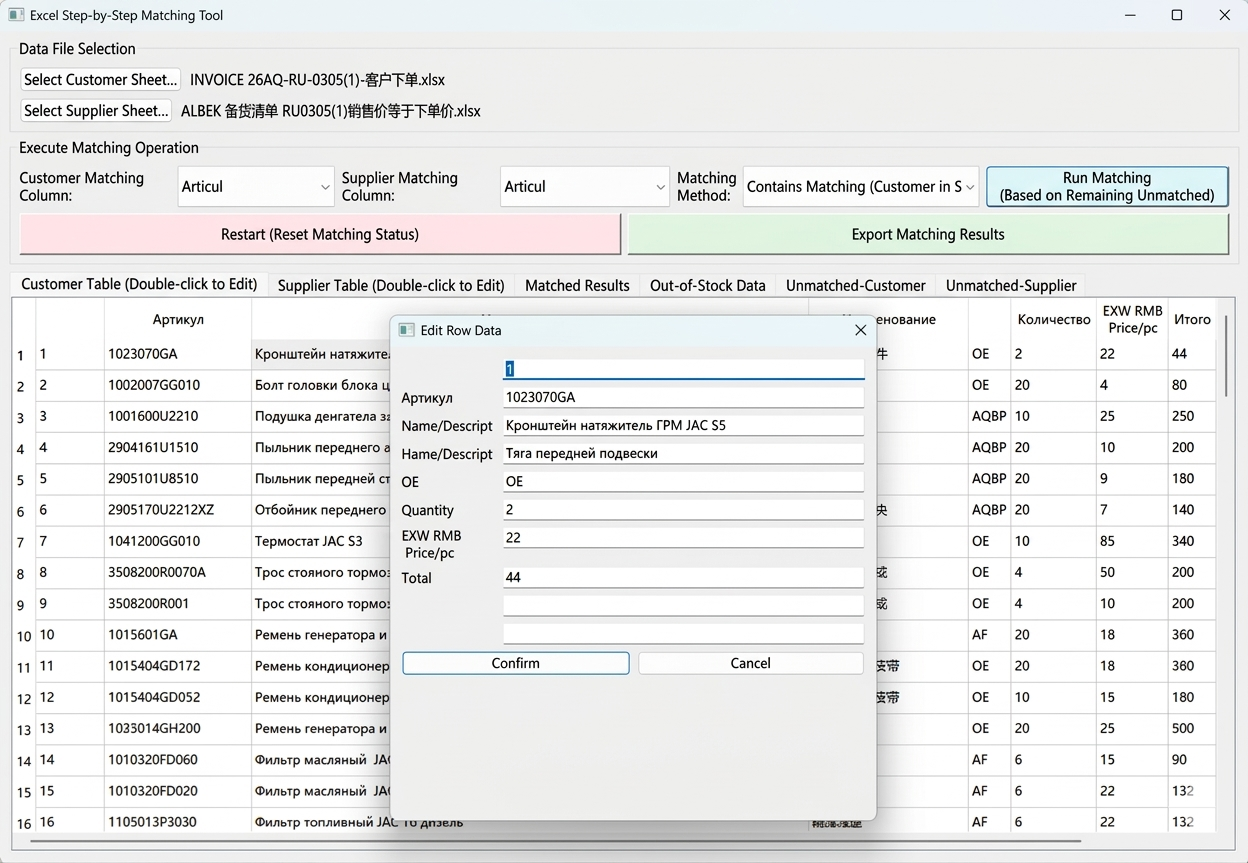Open the Matching Method dropdown
This screenshot has width=1248, height=863.
(860, 187)
